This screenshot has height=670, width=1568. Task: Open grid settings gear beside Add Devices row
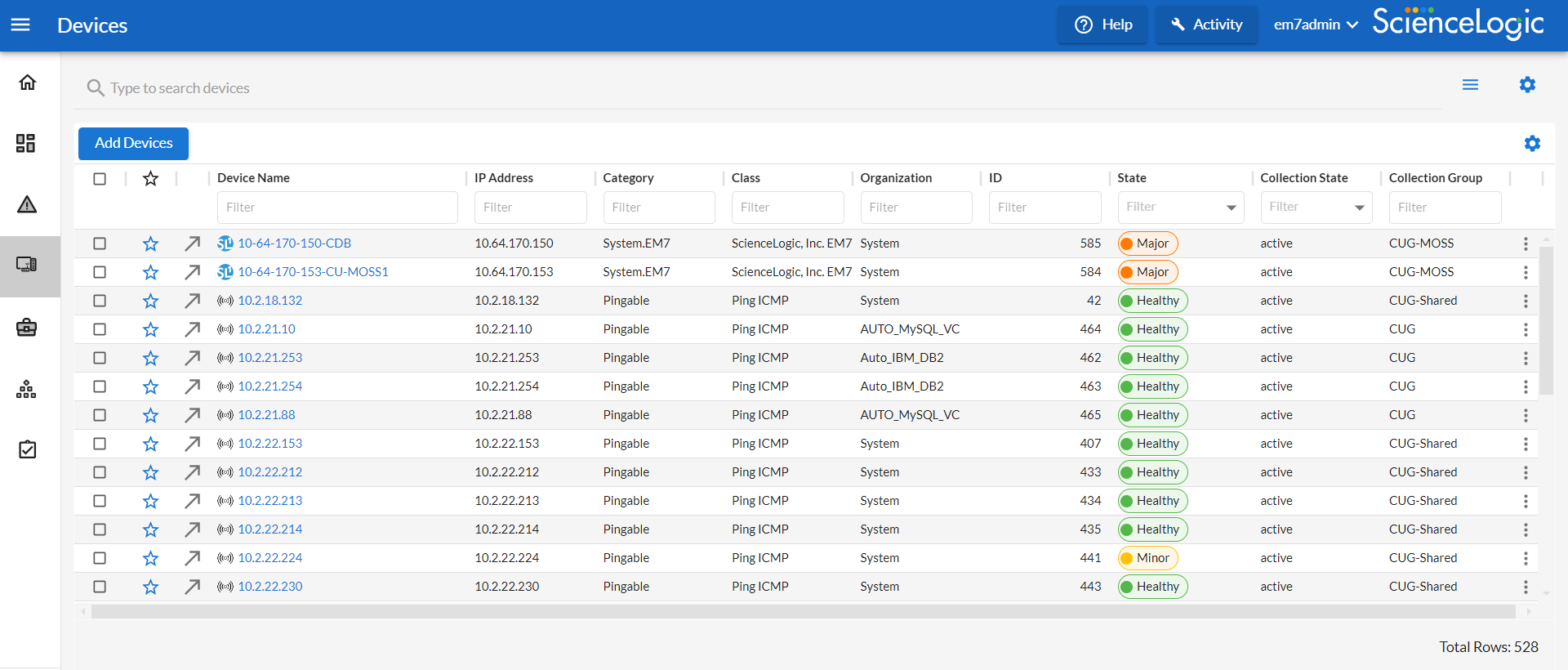tap(1532, 144)
